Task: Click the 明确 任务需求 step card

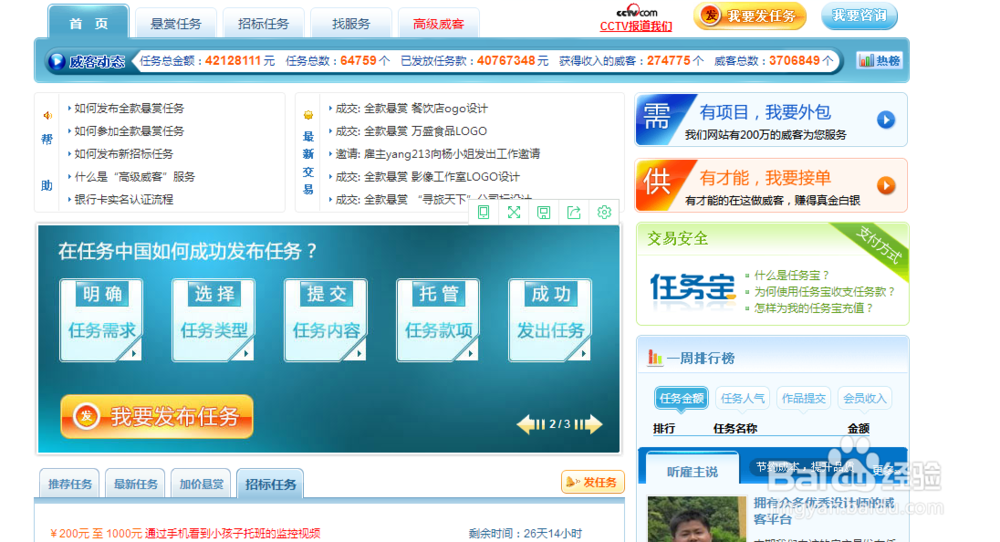Action: [101, 320]
